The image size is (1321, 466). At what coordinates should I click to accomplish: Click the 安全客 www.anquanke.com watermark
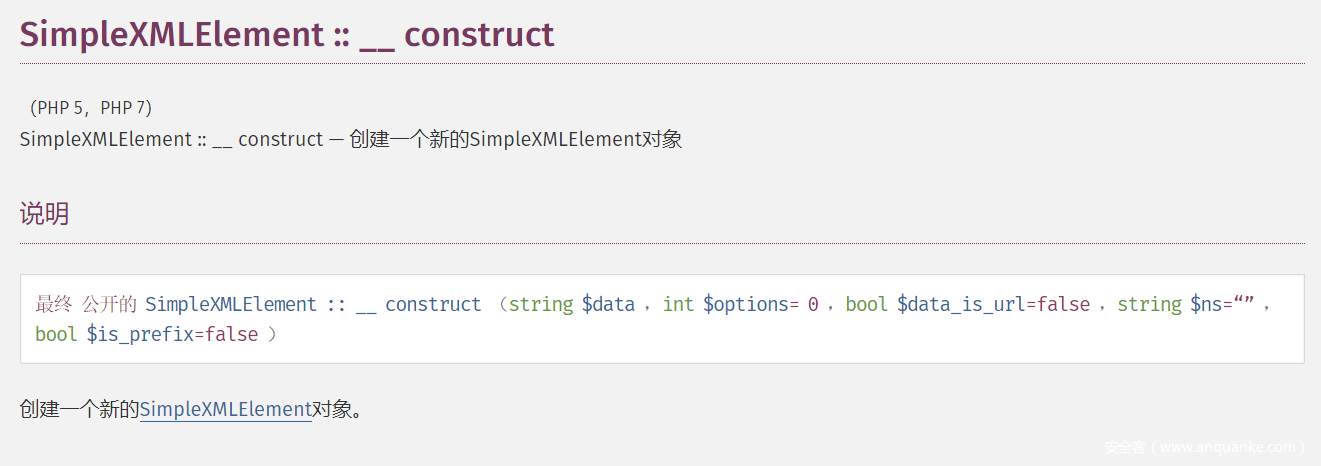tap(1204, 447)
